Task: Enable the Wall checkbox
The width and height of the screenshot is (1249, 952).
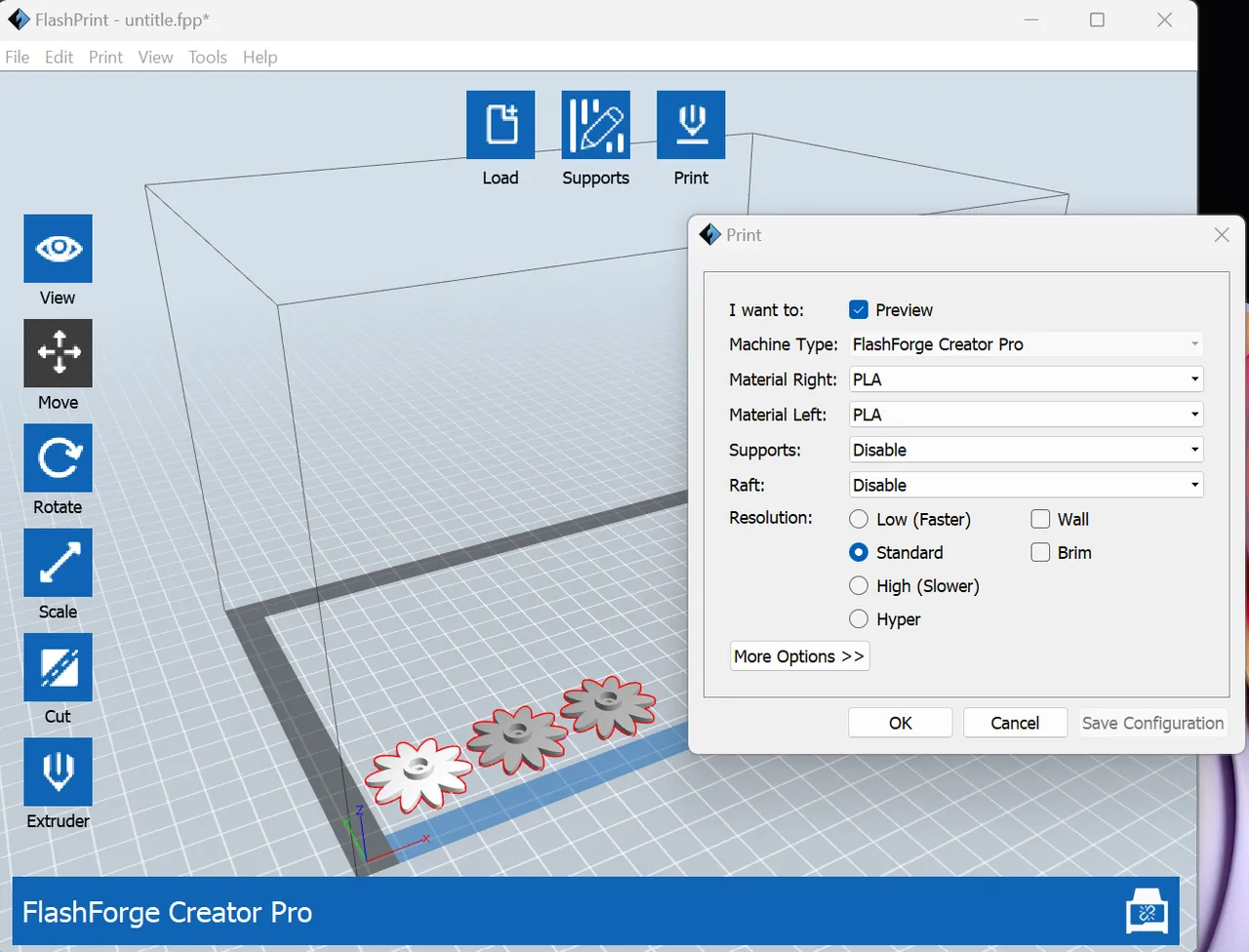Action: [x=1040, y=519]
